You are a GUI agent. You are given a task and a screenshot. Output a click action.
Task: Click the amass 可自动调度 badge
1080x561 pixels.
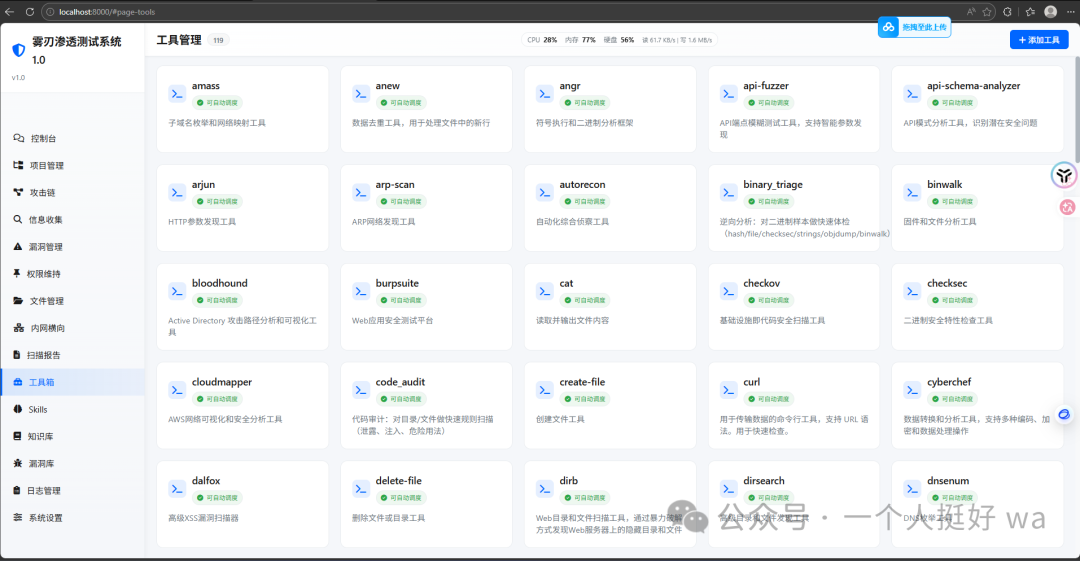coord(217,103)
